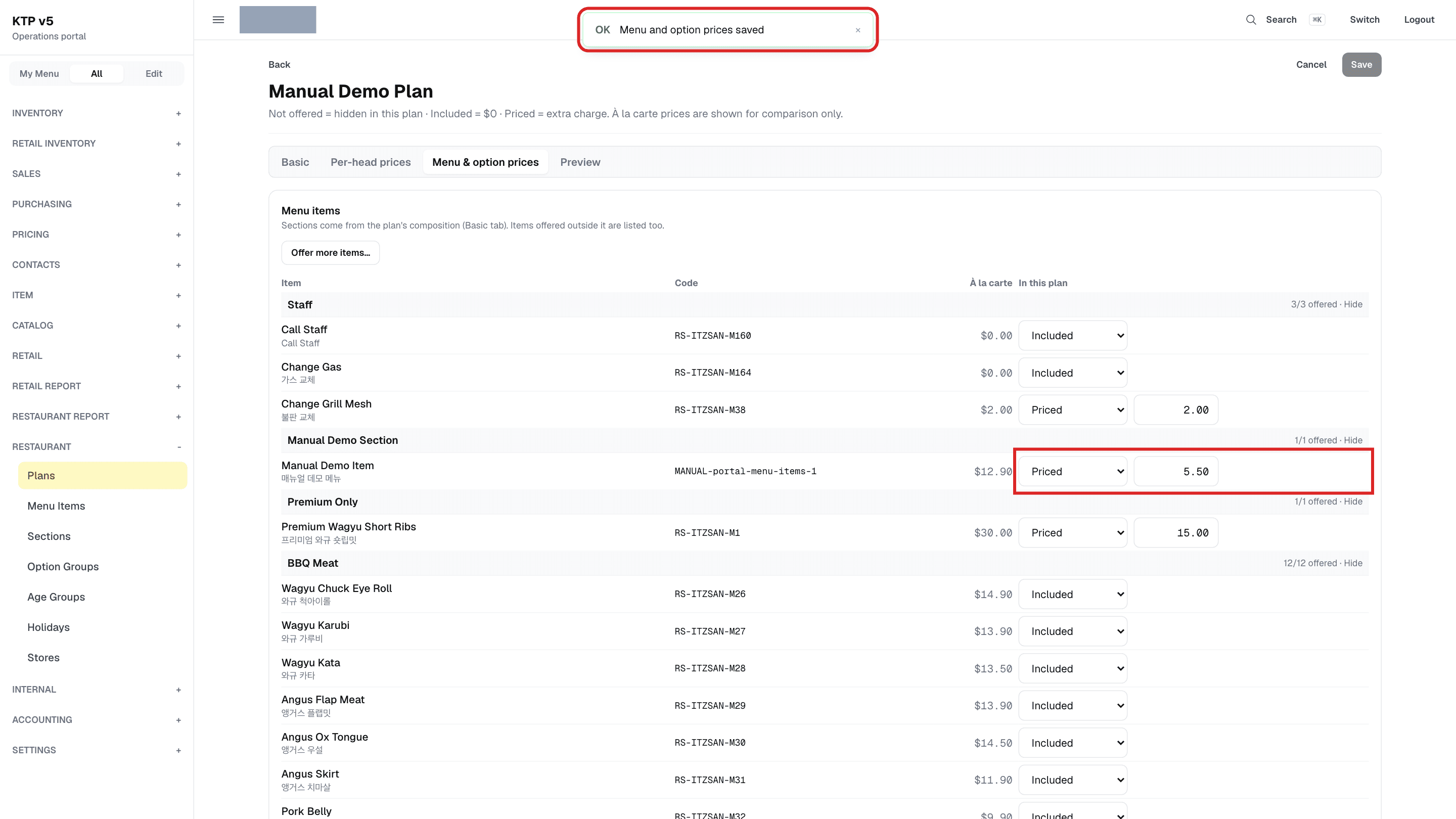Edit the Change Grill Mesh price field

1175,410
